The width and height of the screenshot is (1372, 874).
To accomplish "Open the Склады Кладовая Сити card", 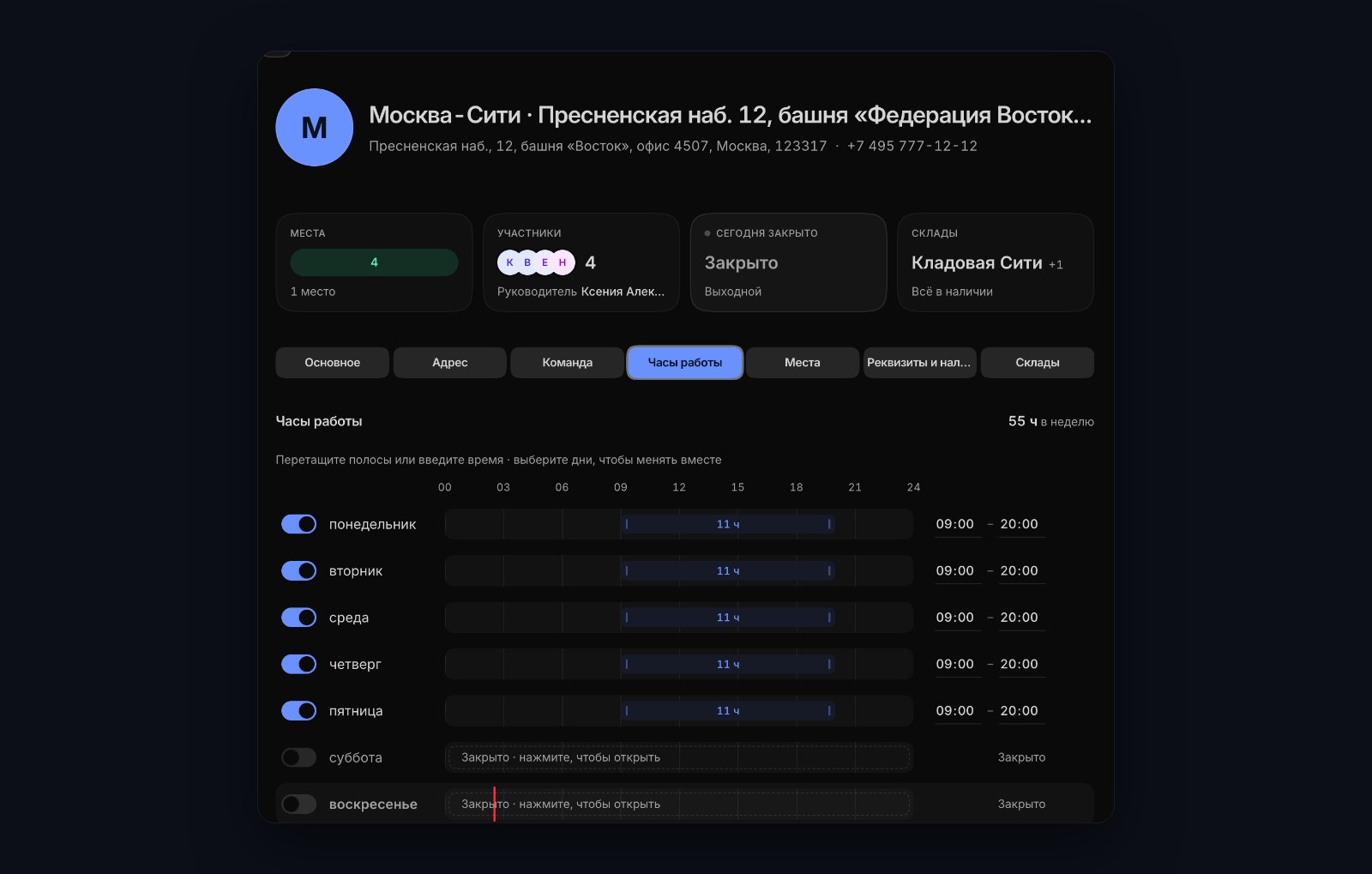I will click(996, 262).
